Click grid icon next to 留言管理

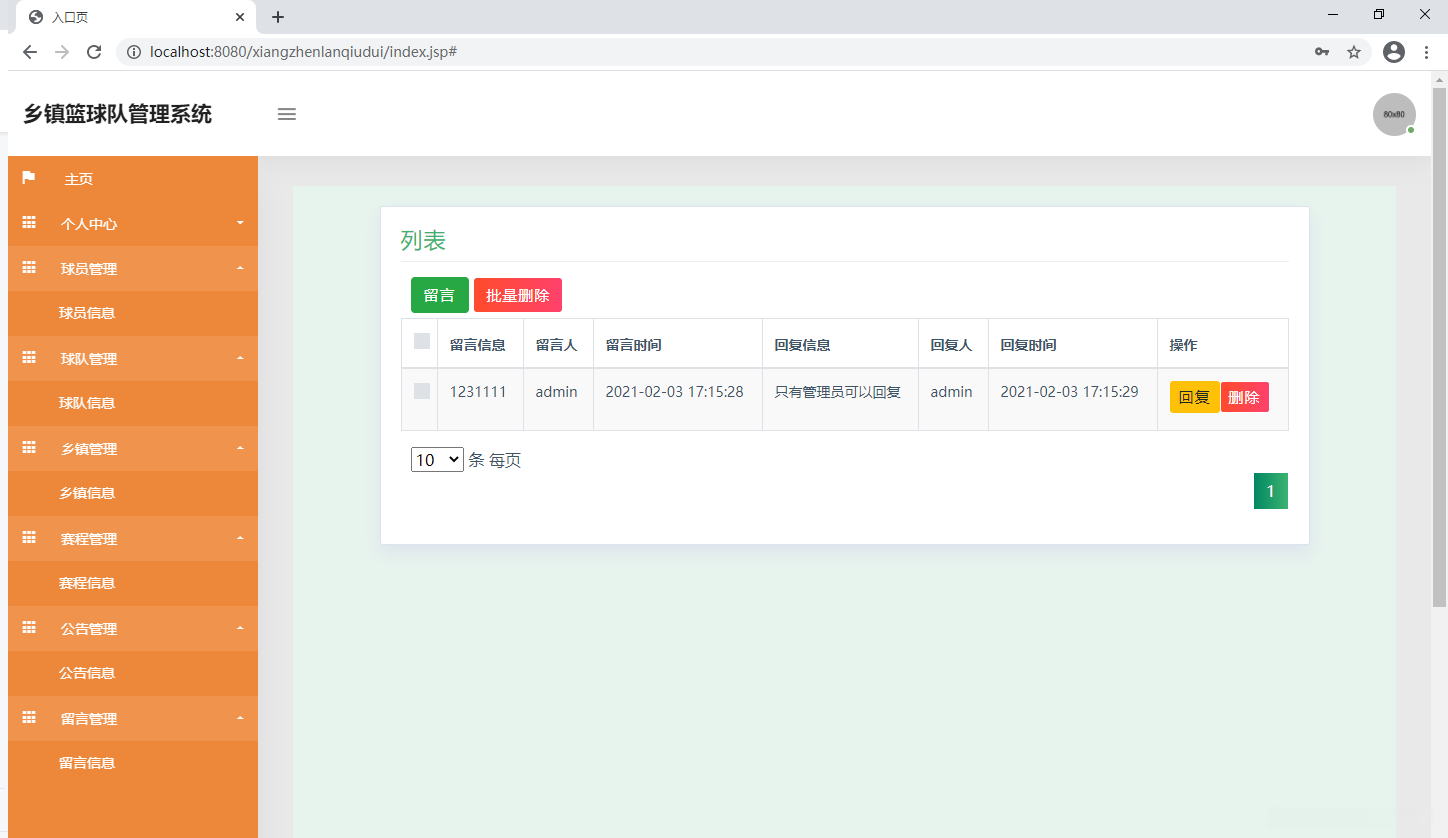pos(29,718)
